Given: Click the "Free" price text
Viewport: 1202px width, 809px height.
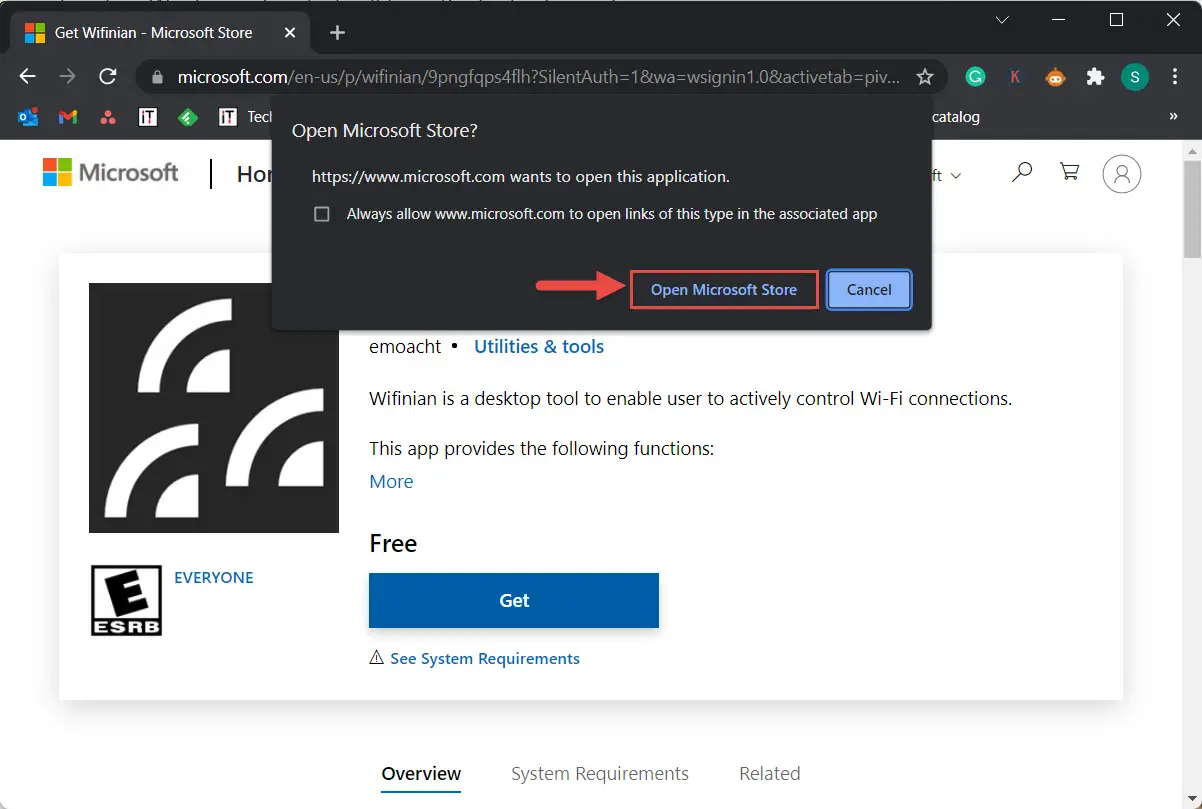Looking at the screenshot, I should click(393, 543).
